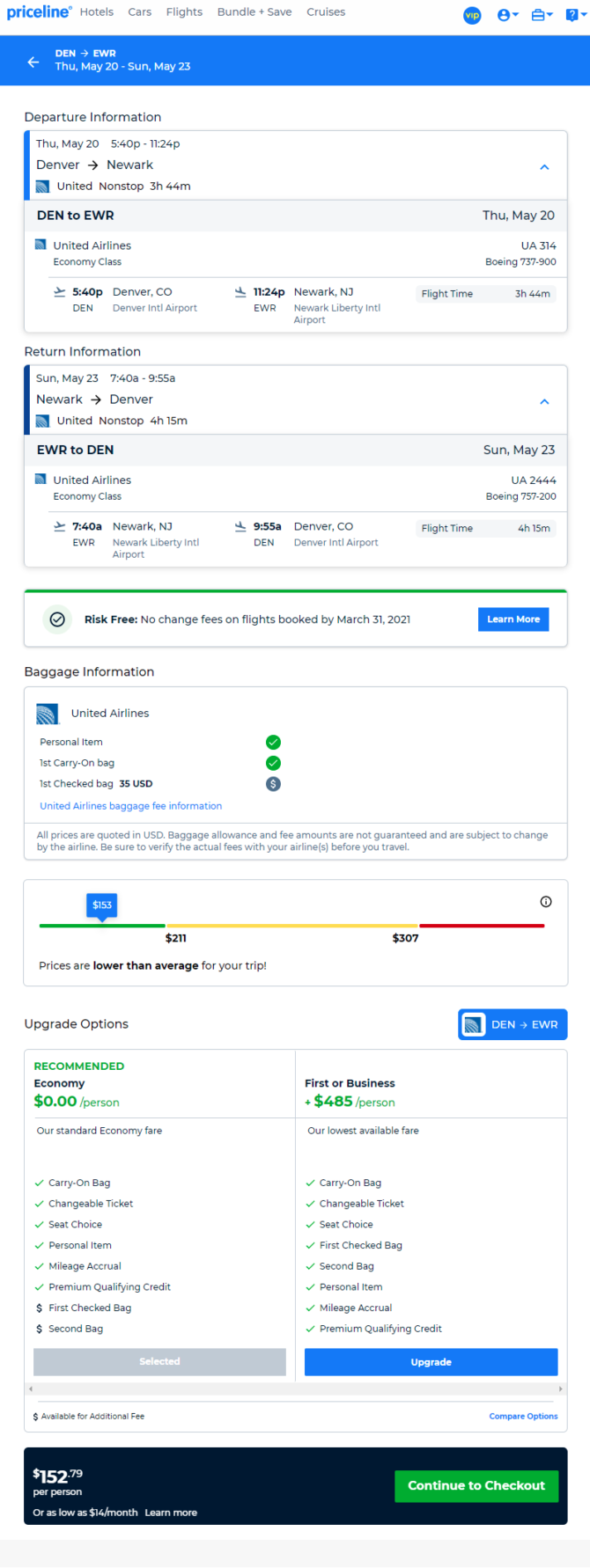This screenshot has height=1568, width=590.
Task: Click Continue to Checkout
Action: 476,1486
